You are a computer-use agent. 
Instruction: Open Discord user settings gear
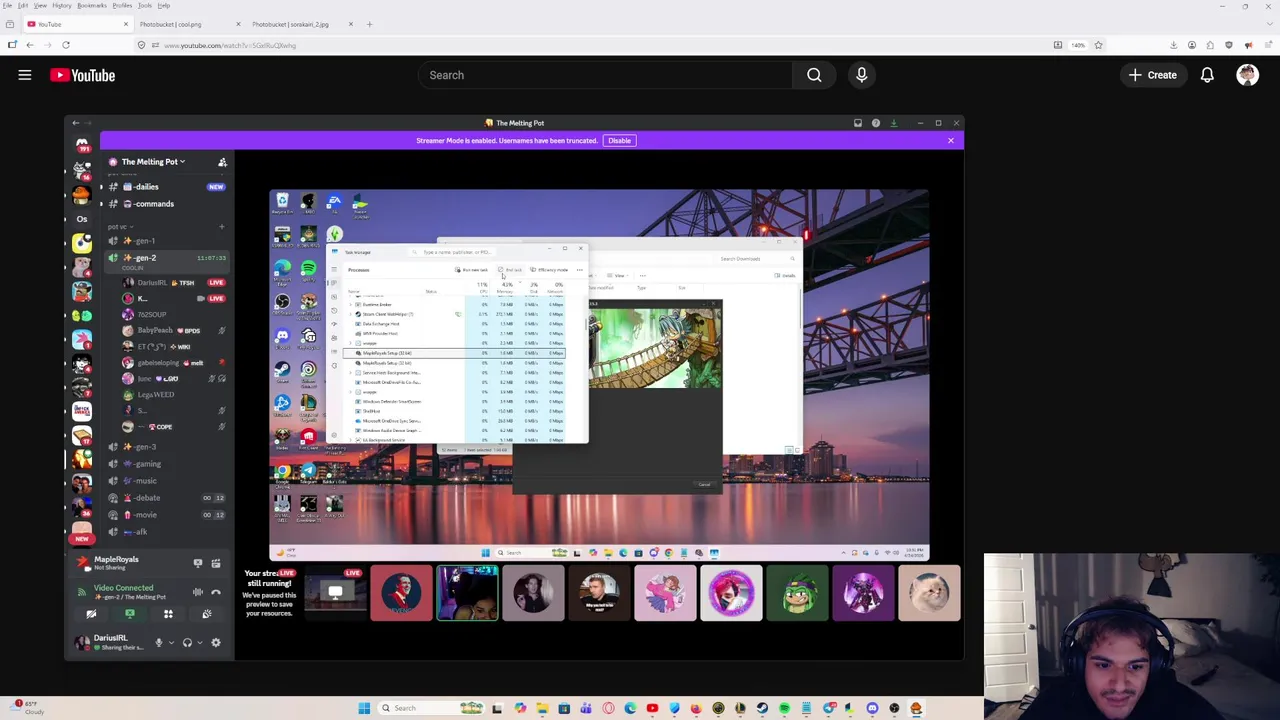215,643
